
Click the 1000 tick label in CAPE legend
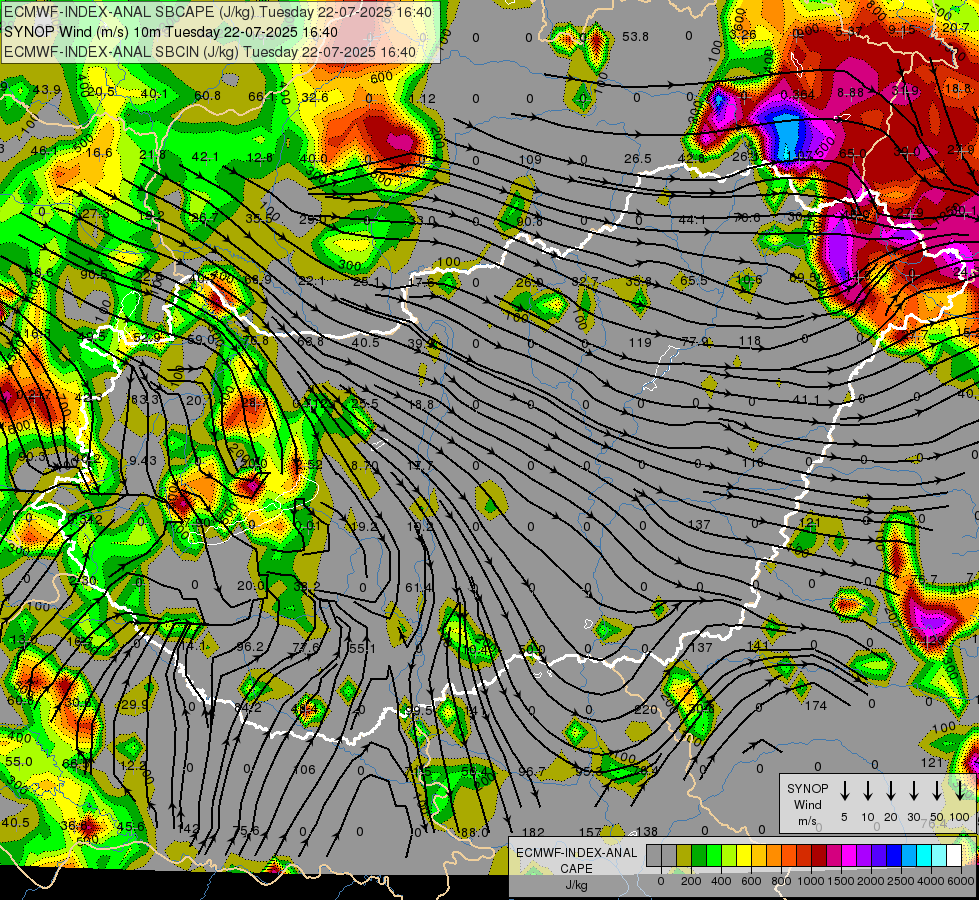click(811, 881)
